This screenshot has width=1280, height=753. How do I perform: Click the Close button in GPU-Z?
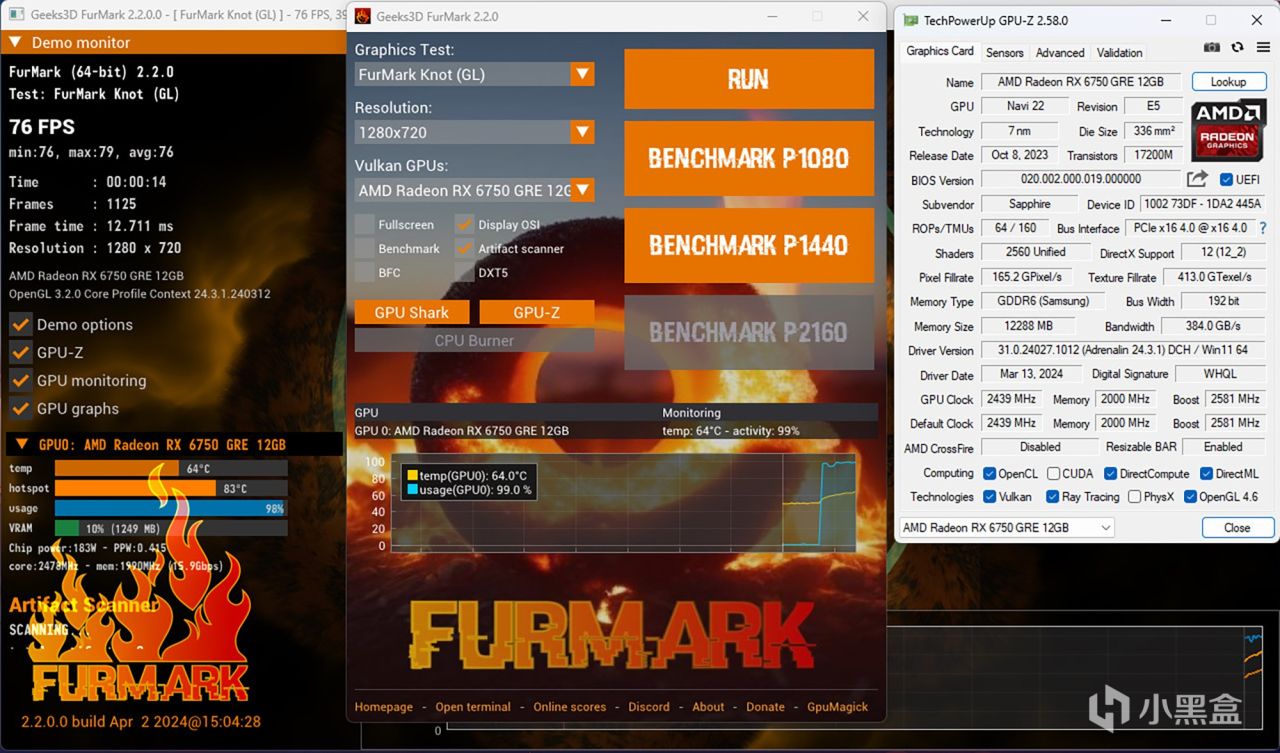pyautogui.click(x=1237, y=527)
